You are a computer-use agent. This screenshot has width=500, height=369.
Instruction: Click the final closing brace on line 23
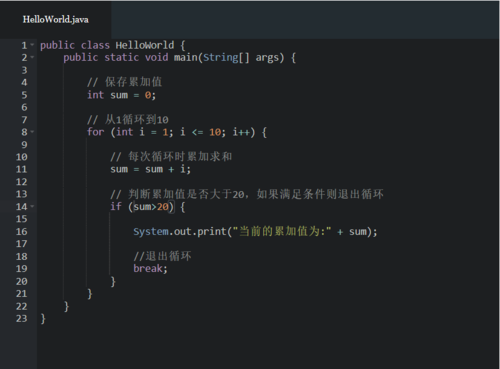point(43,319)
